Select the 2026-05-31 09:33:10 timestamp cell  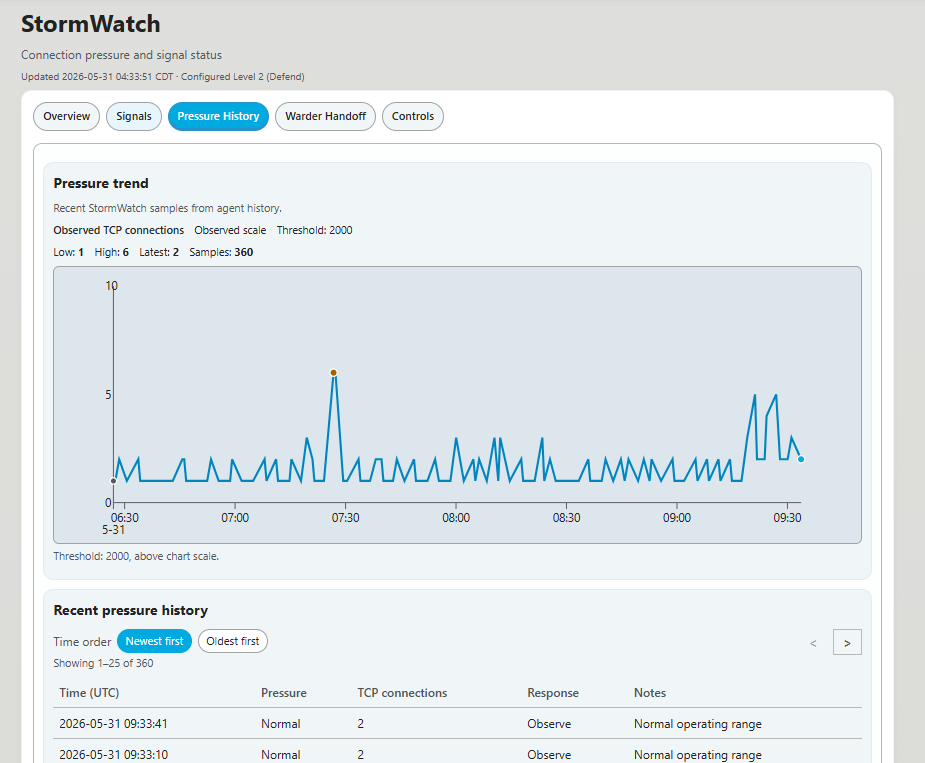tap(113, 754)
